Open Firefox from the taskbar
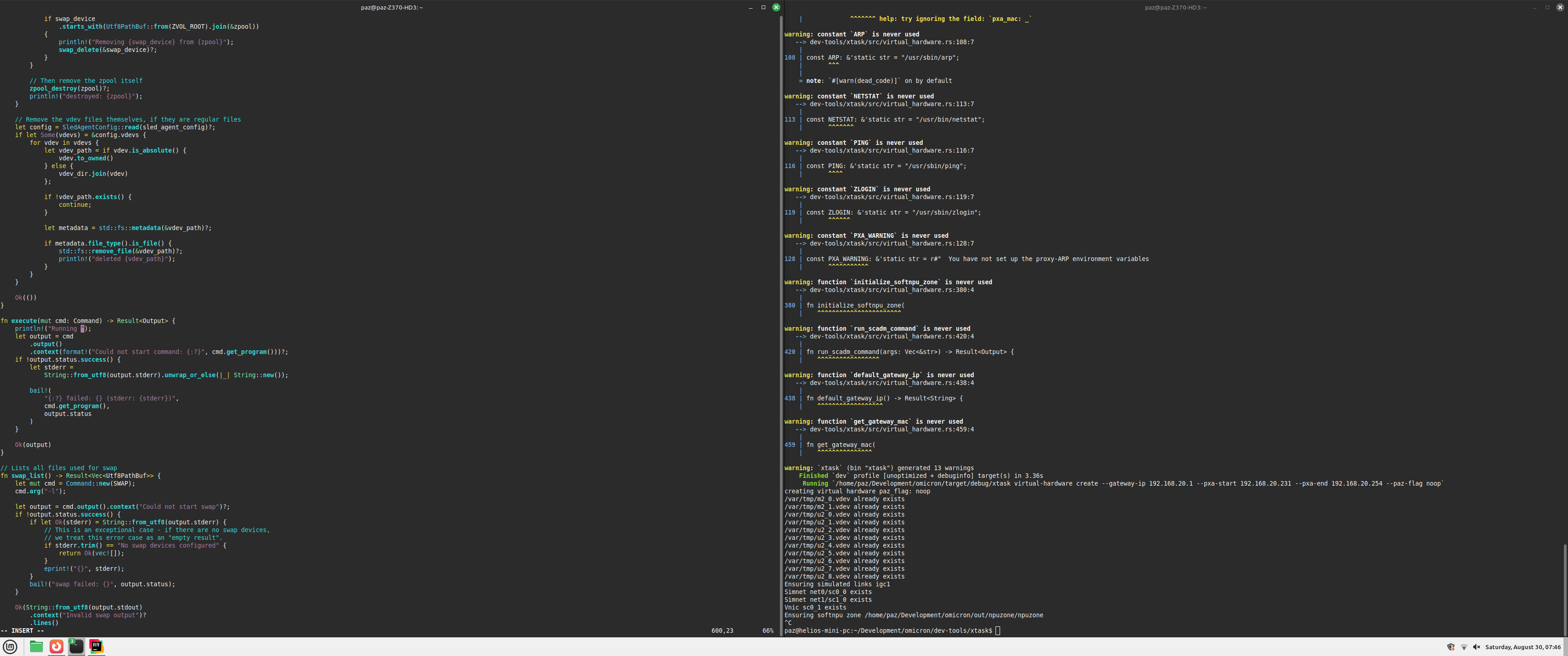The width and height of the screenshot is (1568, 656). point(57,646)
